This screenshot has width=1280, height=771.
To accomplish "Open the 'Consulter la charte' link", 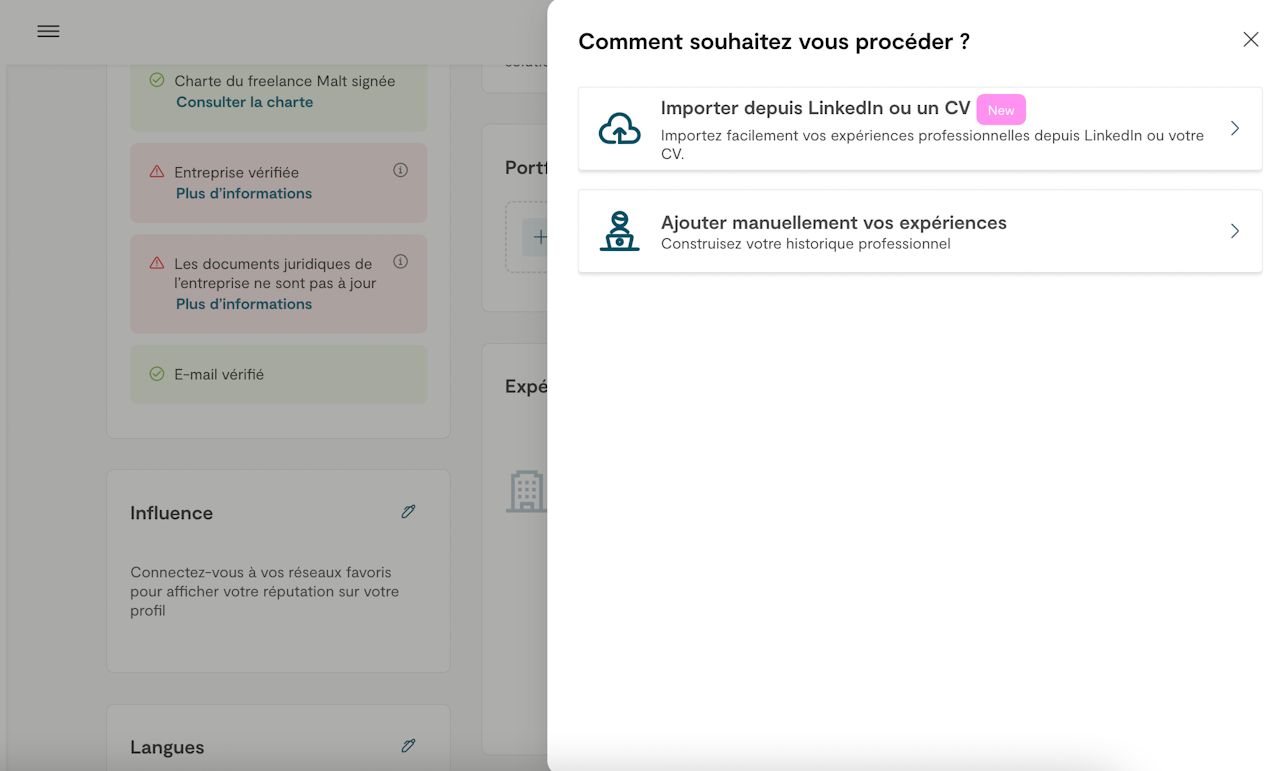I will point(244,102).
